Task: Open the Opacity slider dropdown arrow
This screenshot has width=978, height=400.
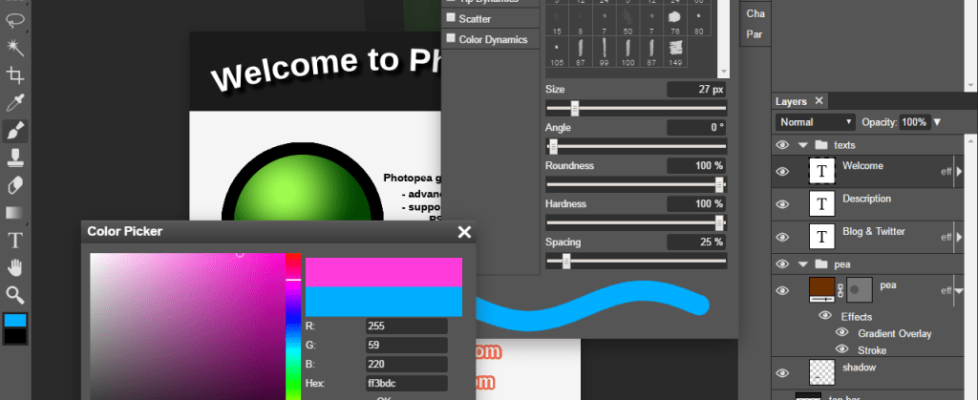Action: tap(937, 122)
